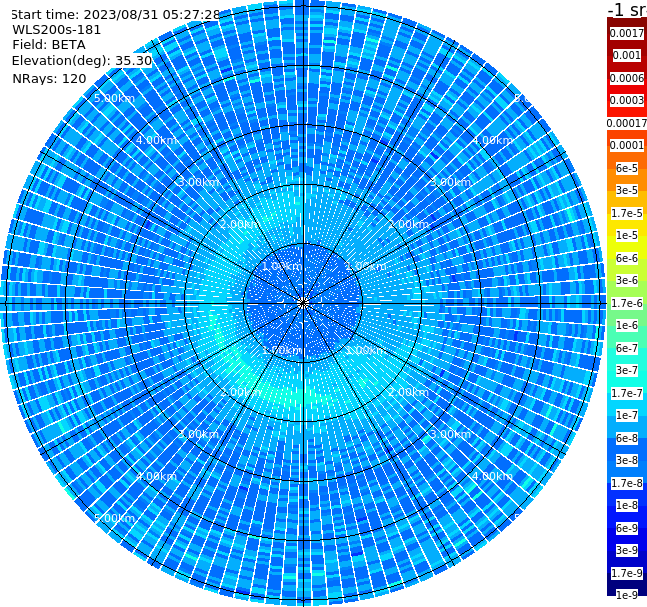Click the 1e-9 colorbar label
Viewport: 647px width, 607px height.
(x=627, y=595)
